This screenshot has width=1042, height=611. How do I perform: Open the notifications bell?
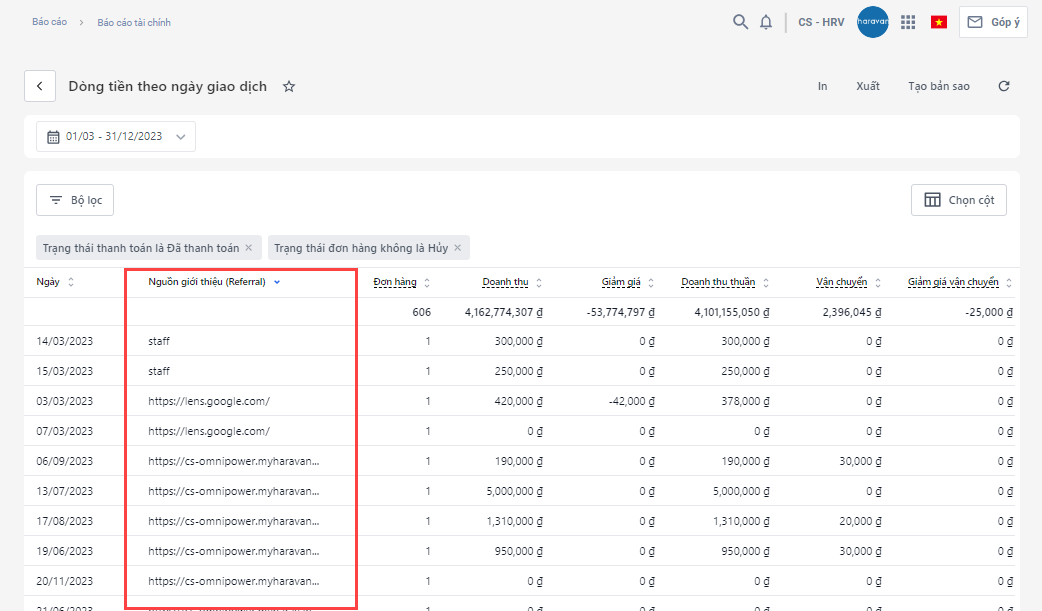pos(766,22)
